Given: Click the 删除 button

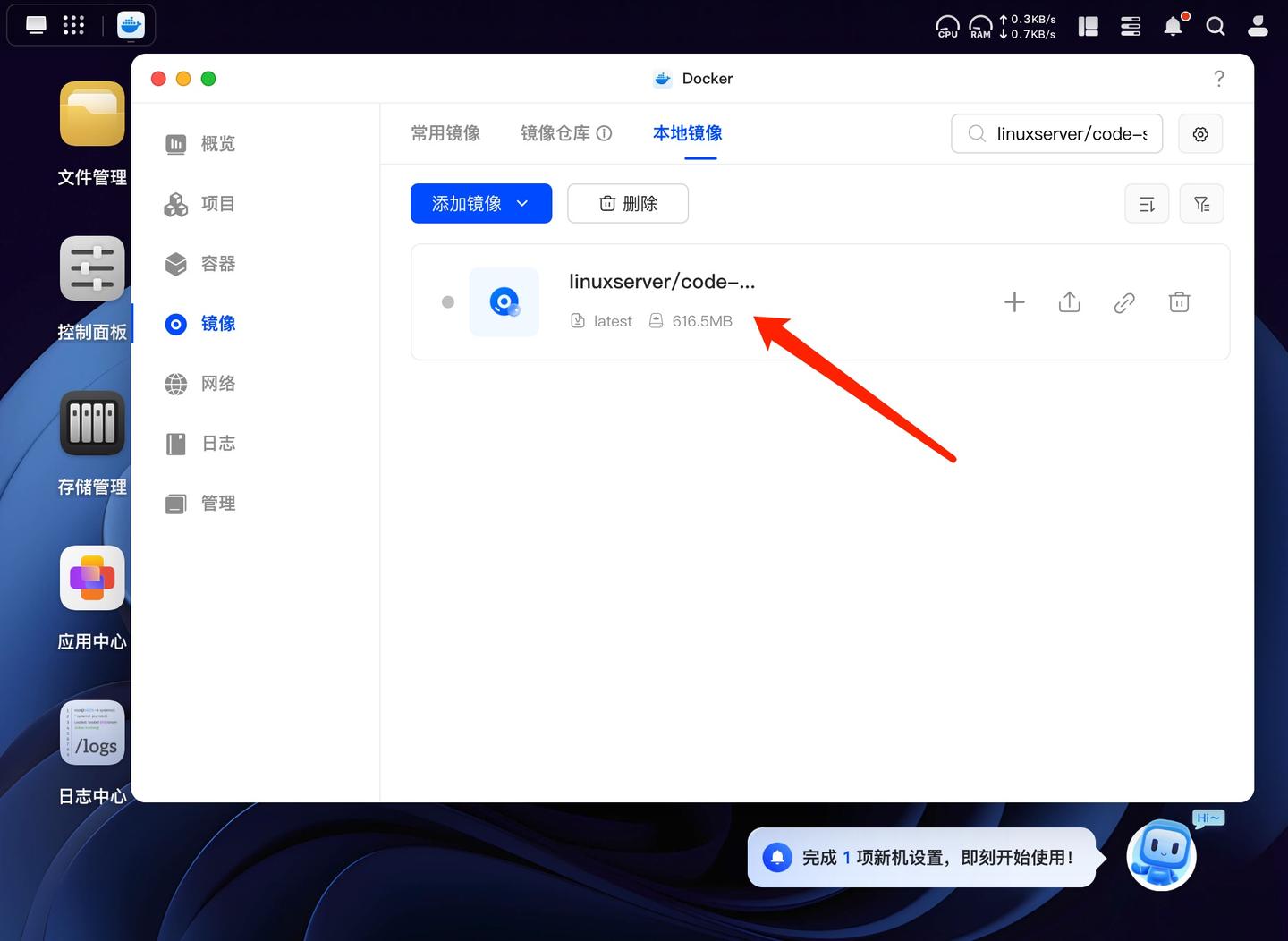Looking at the screenshot, I should 628,204.
